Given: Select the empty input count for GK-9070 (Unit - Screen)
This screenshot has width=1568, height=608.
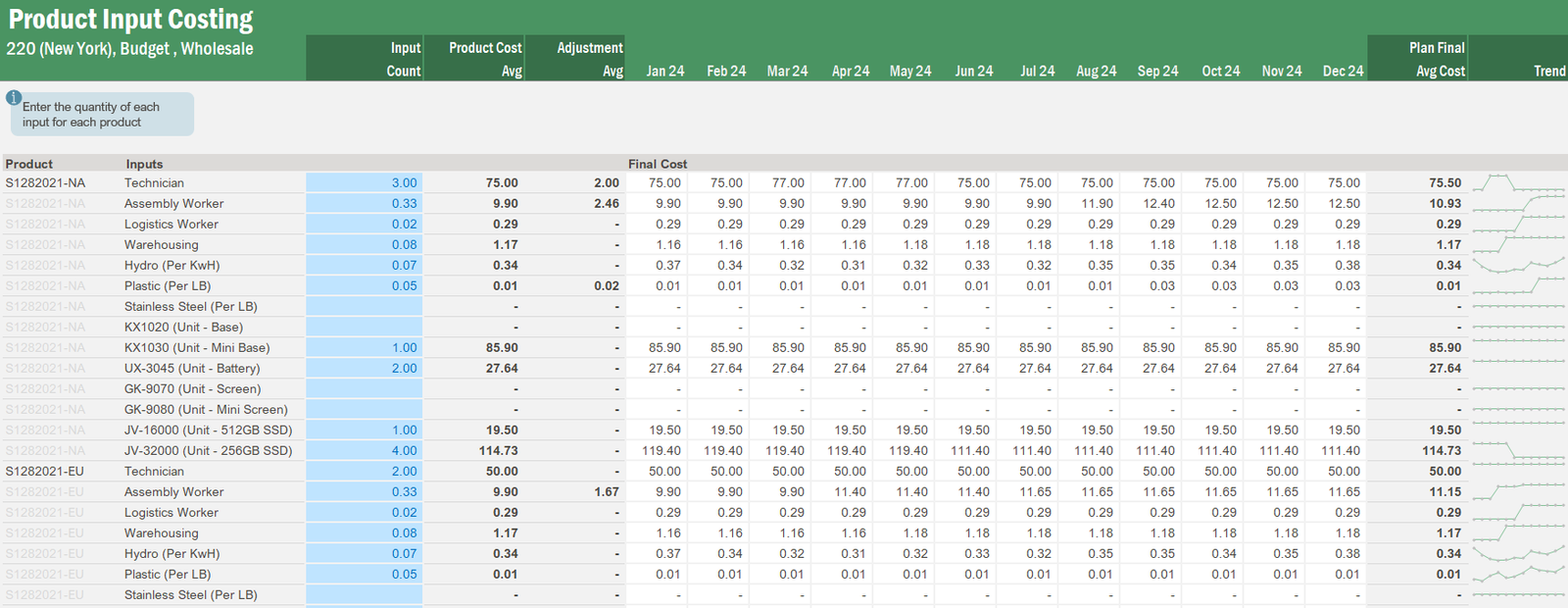Looking at the screenshot, I should pyautogui.click(x=364, y=389).
